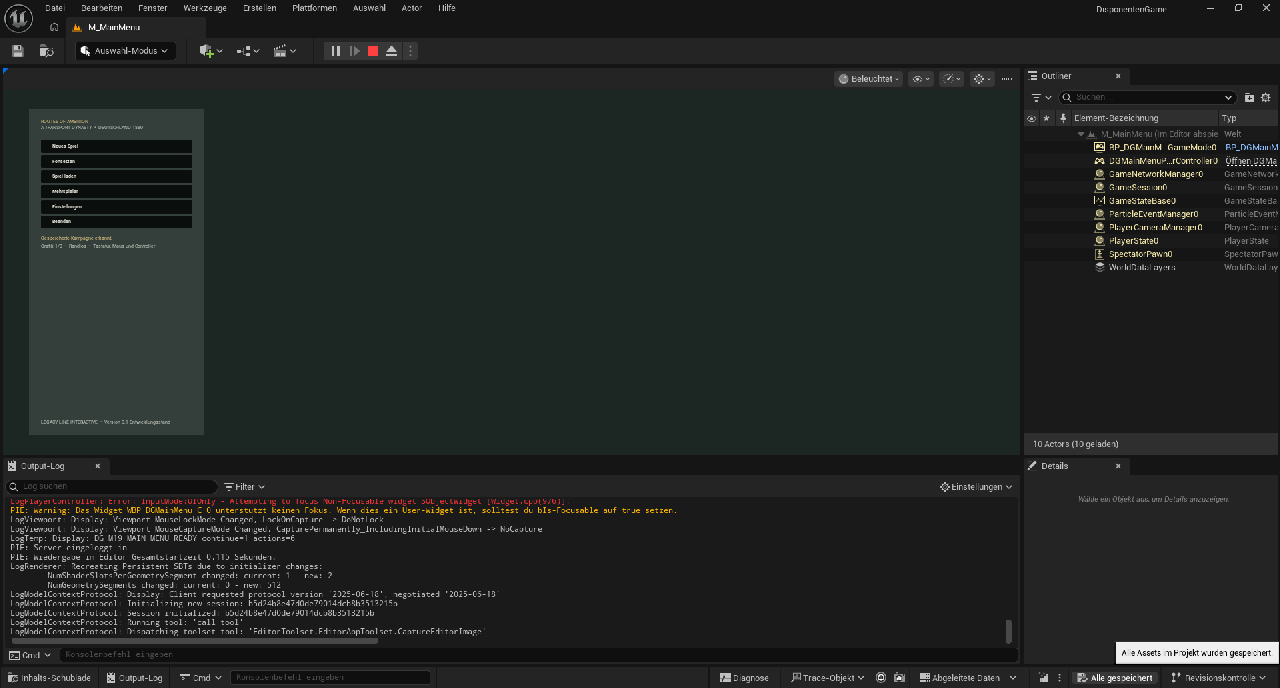Click the Neues Spiel button in the viewport menu
Screen dimensions: 1280x688
[116, 146]
